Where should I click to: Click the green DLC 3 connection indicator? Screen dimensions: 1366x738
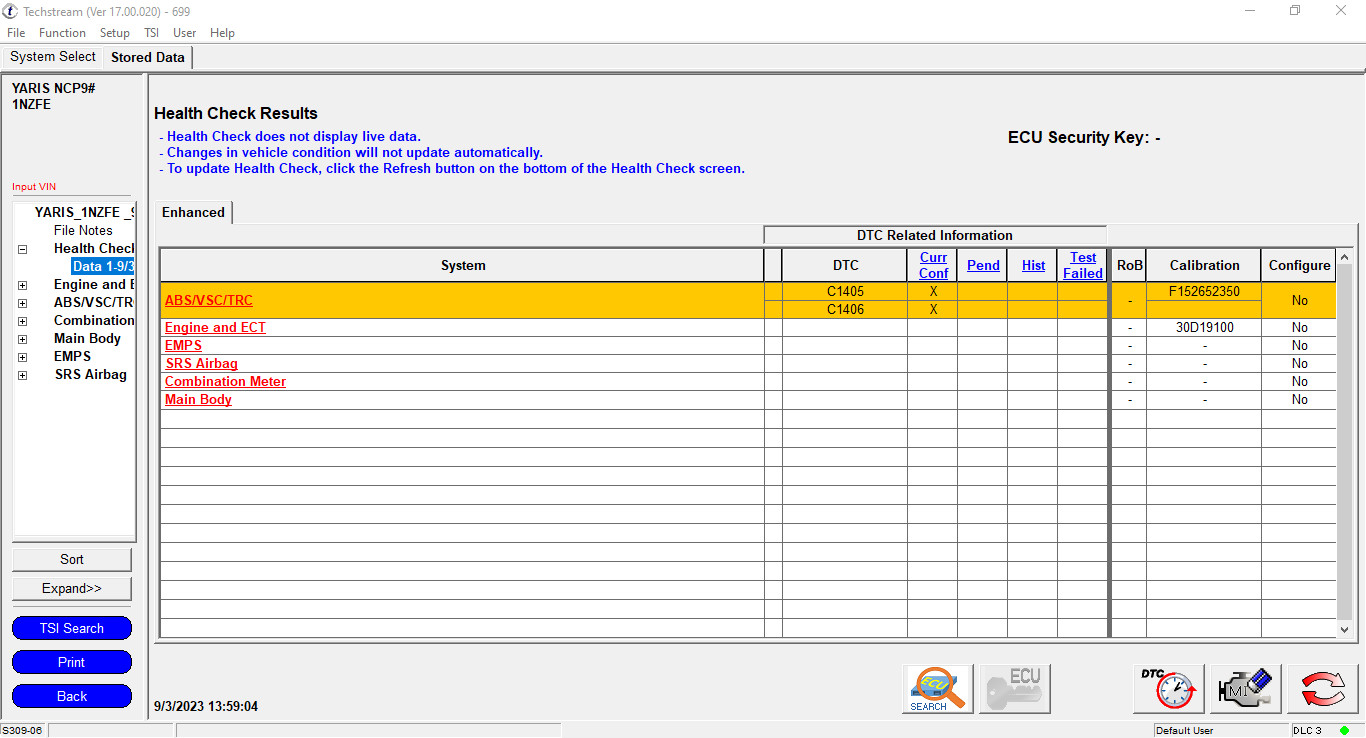pyautogui.click(x=1345, y=730)
